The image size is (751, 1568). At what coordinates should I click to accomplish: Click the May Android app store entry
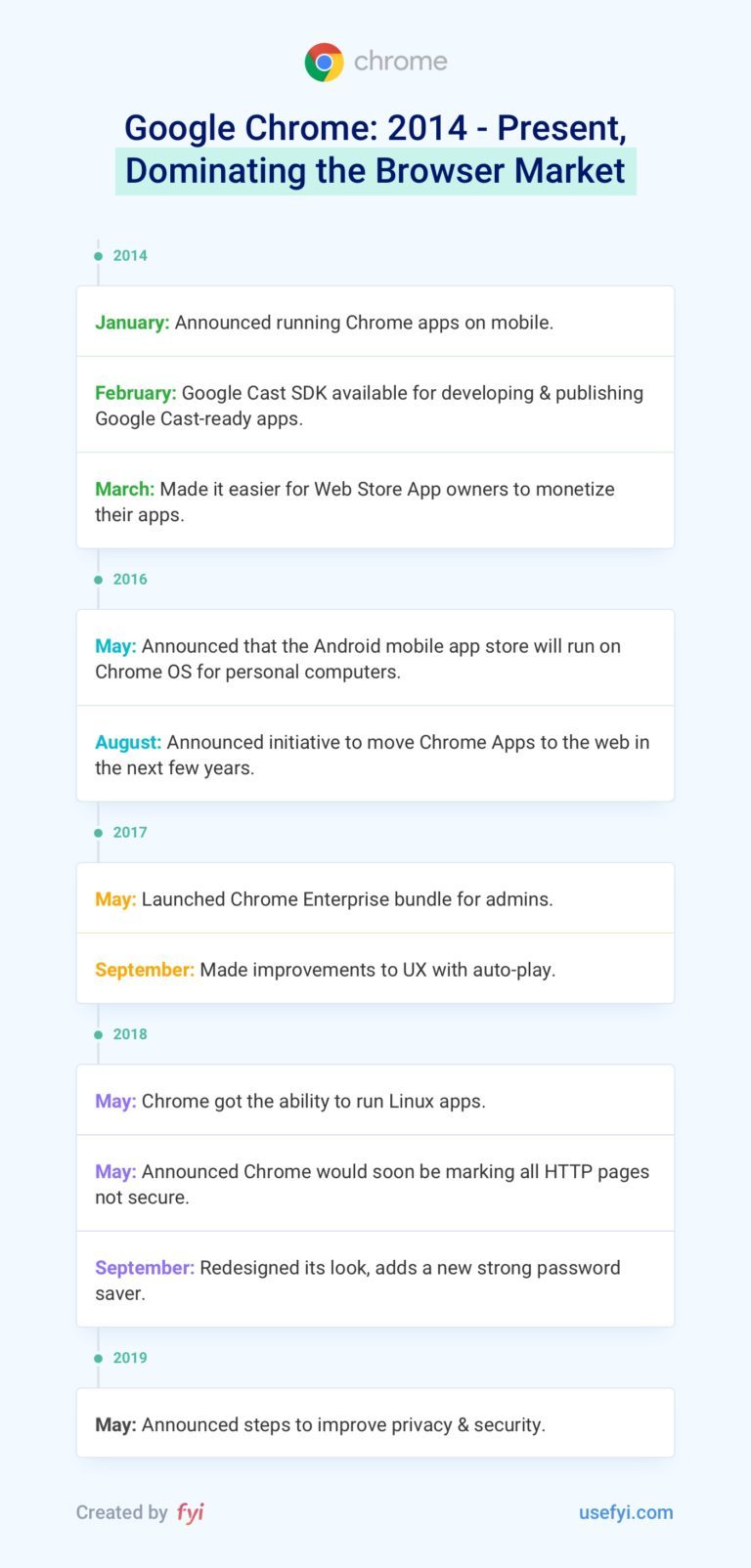(375, 659)
